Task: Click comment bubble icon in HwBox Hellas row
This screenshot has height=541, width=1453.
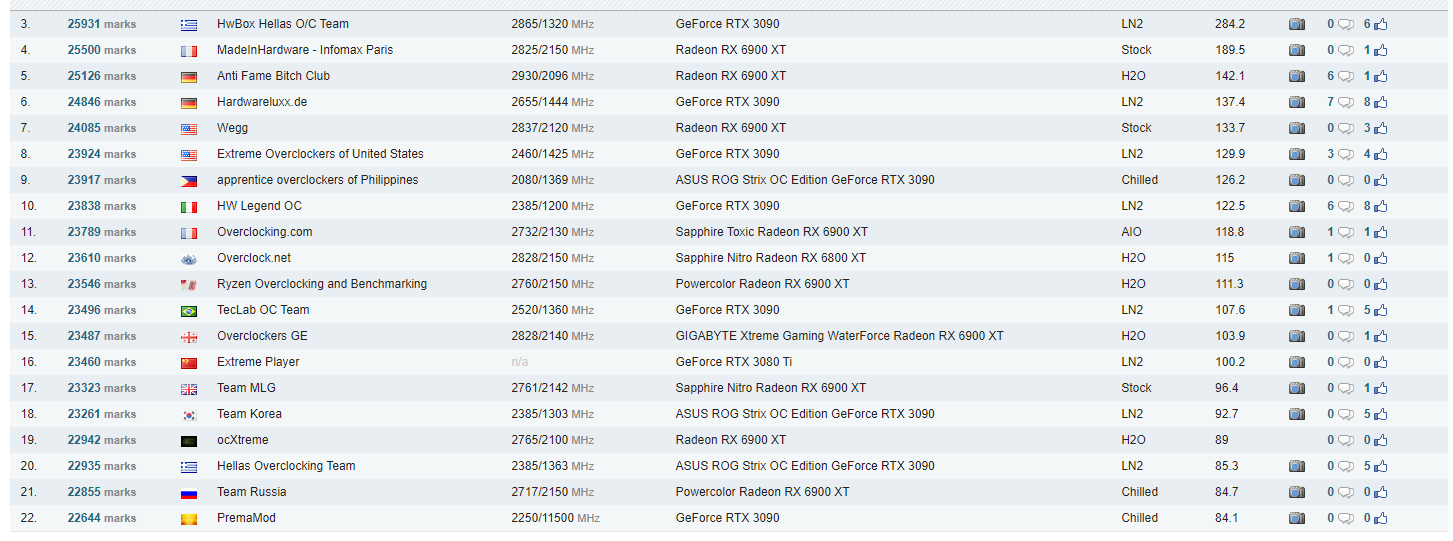Action: pyautogui.click(x=1346, y=25)
